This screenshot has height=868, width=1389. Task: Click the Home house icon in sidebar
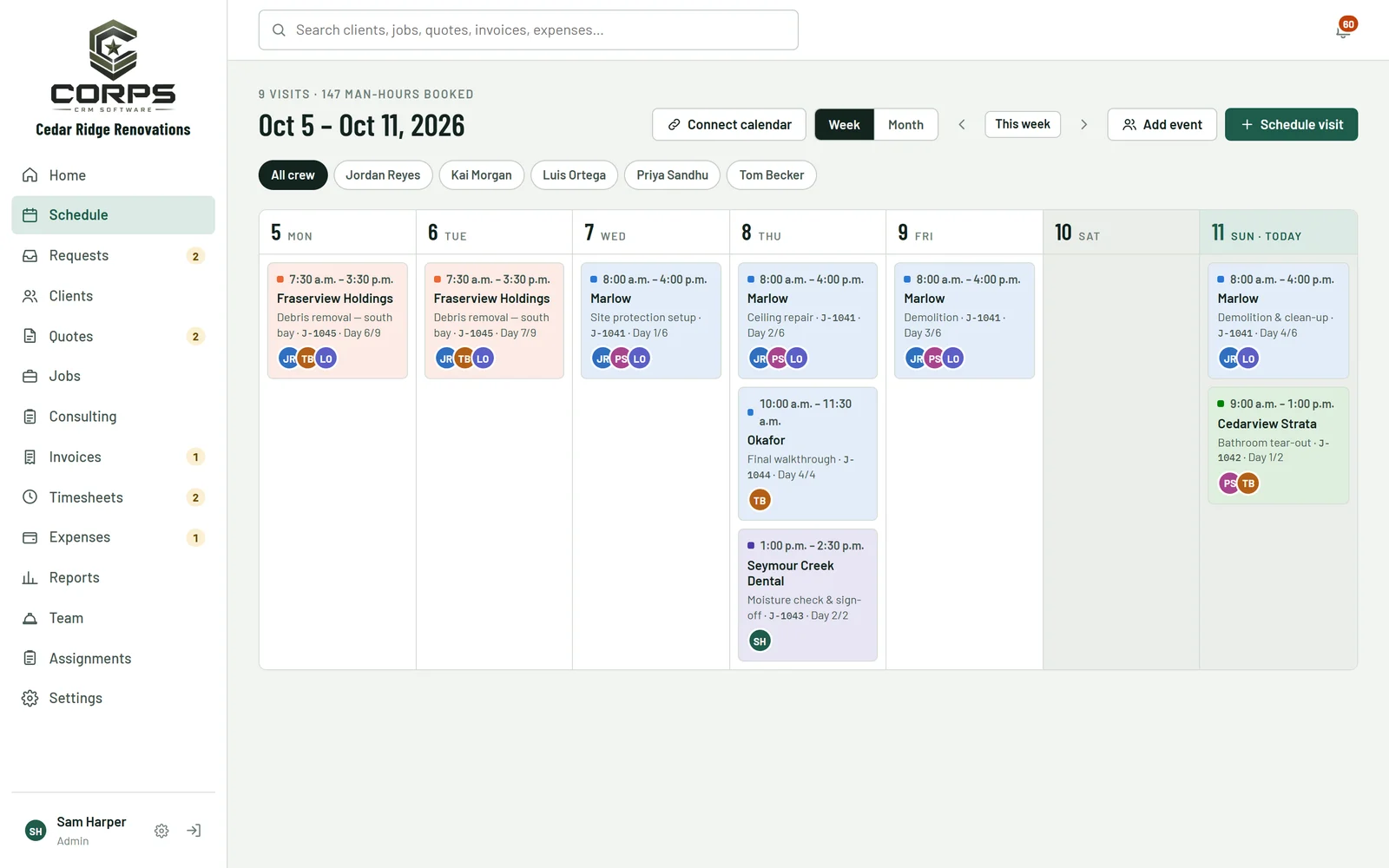[30, 175]
